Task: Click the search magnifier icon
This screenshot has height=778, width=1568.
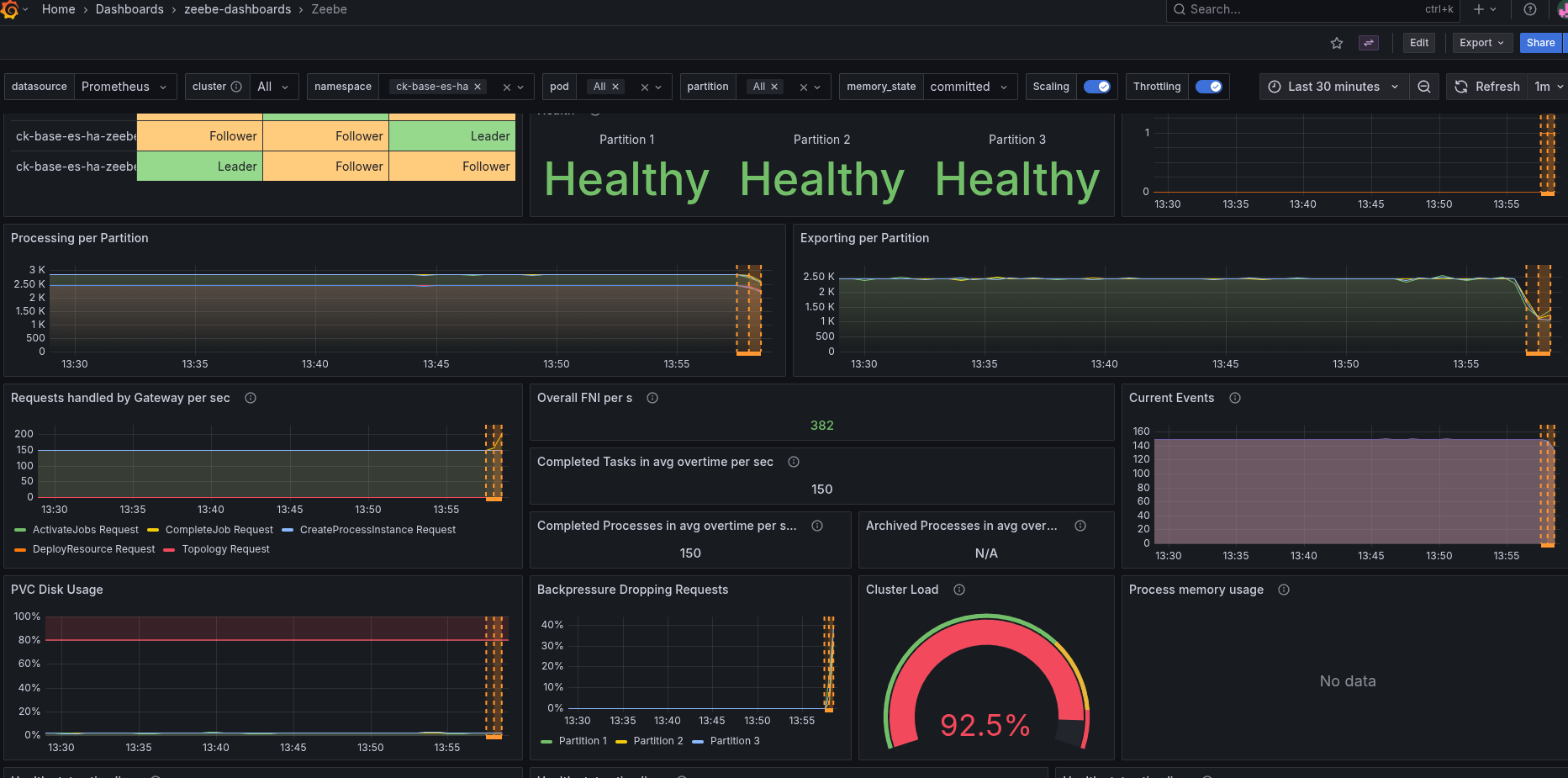Action: click(x=1180, y=9)
